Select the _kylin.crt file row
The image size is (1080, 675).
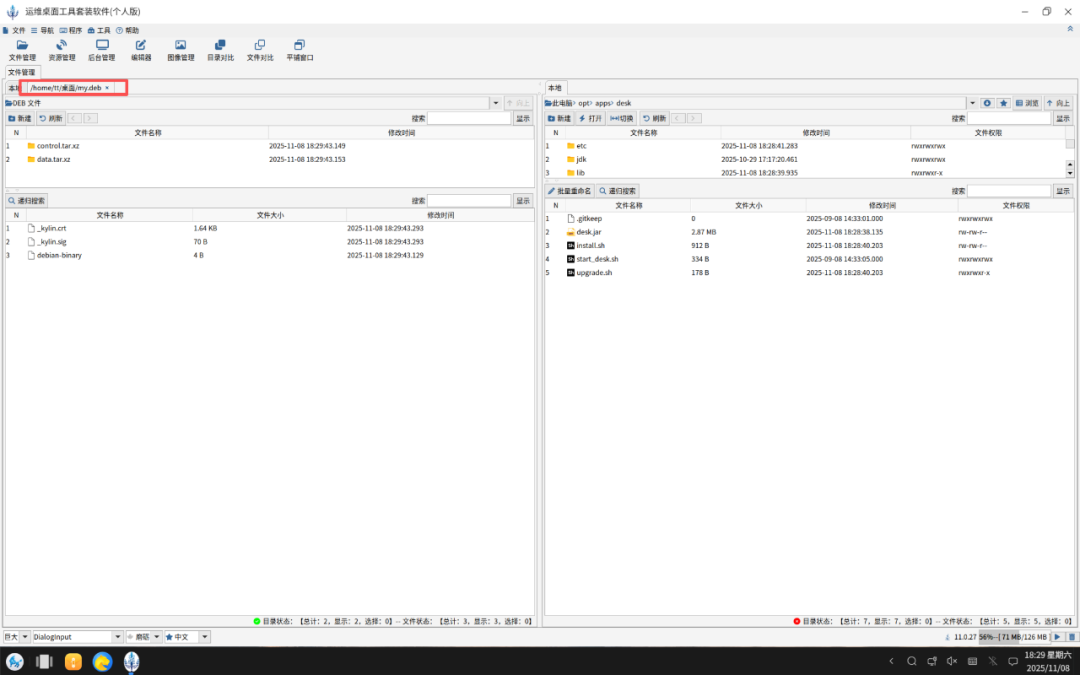tap(269, 228)
